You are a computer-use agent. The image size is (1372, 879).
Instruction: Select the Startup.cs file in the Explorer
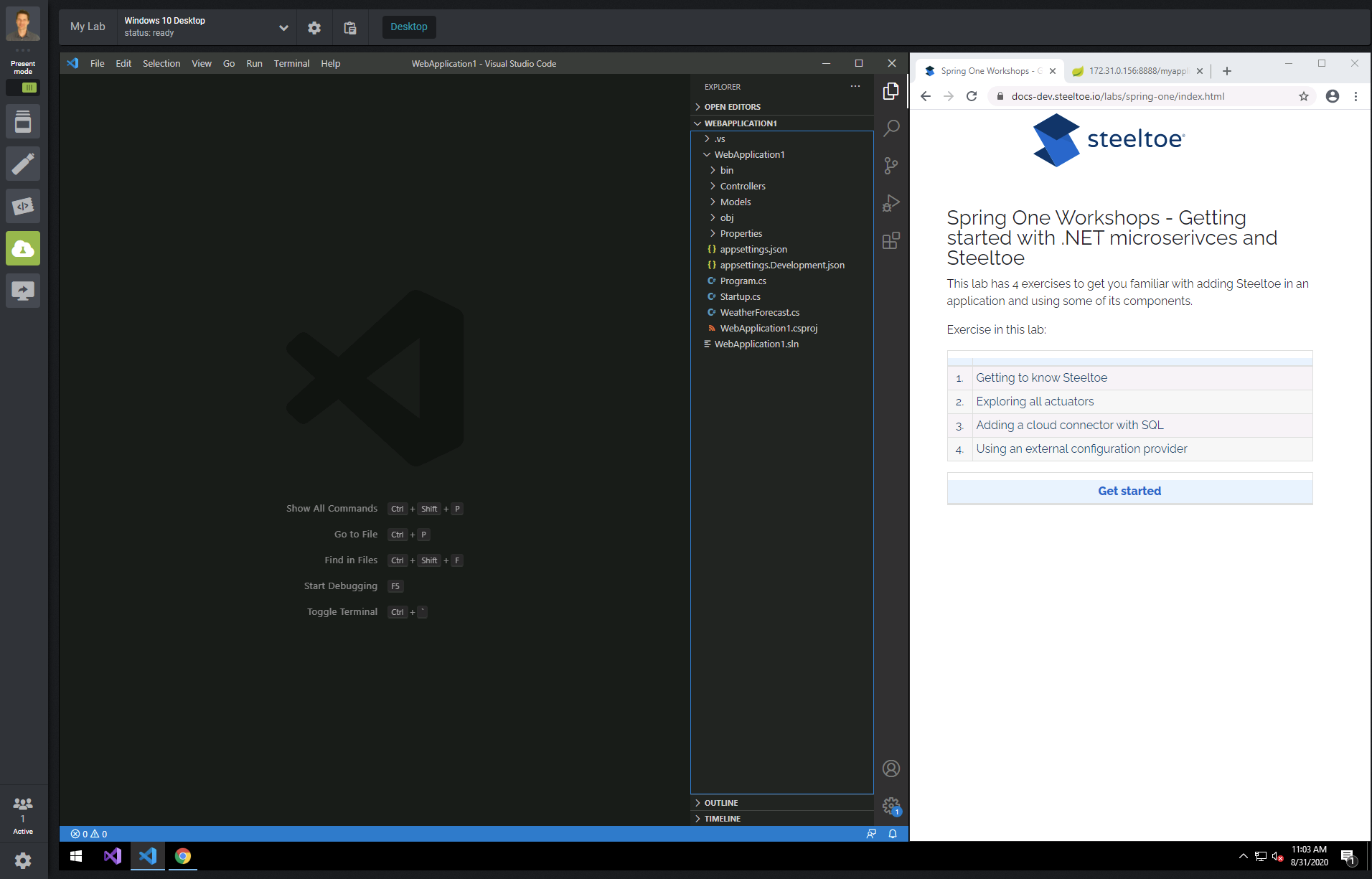(x=740, y=296)
